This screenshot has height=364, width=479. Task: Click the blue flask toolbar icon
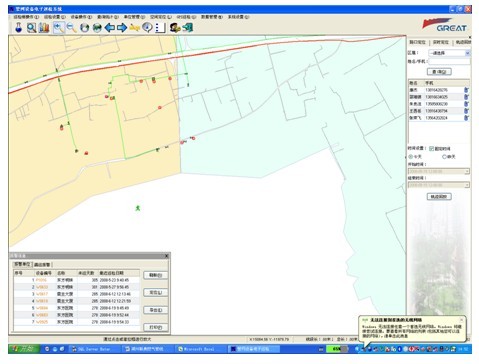(18, 28)
